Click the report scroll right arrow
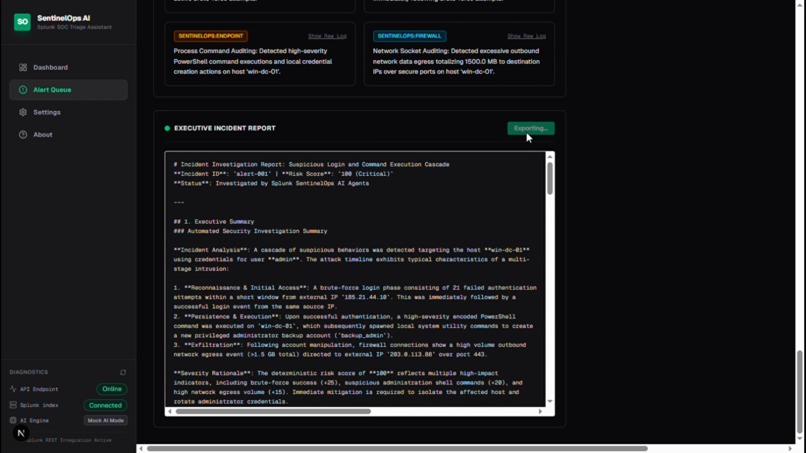 540,411
